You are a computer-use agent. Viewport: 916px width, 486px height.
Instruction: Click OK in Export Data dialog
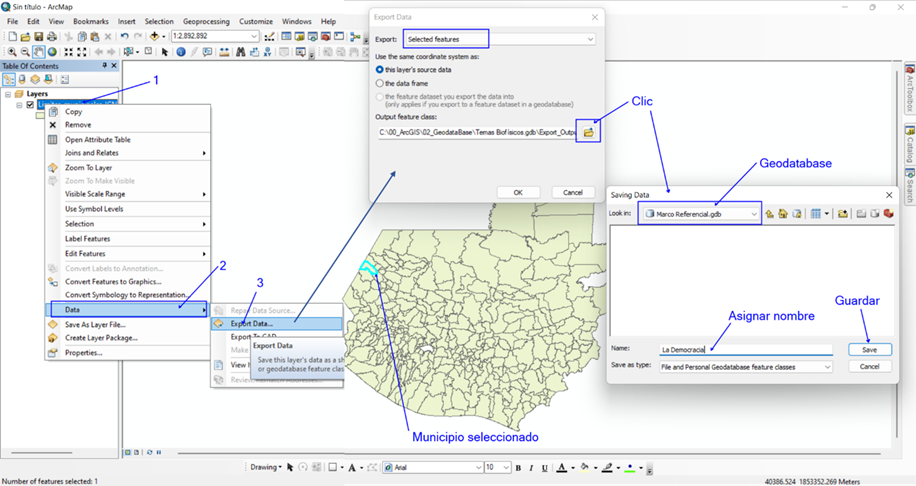click(x=518, y=192)
